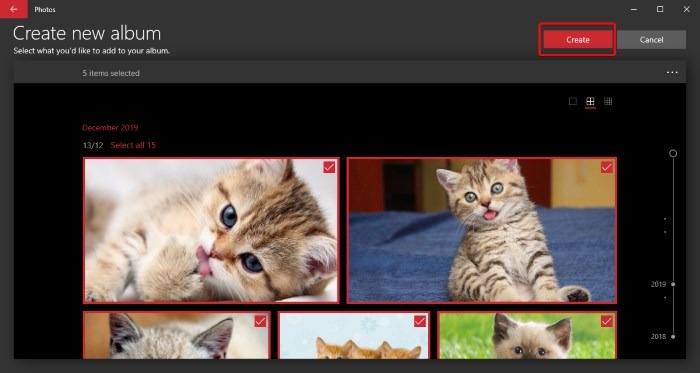Click the 13/12 date label

(x=93, y=145)
